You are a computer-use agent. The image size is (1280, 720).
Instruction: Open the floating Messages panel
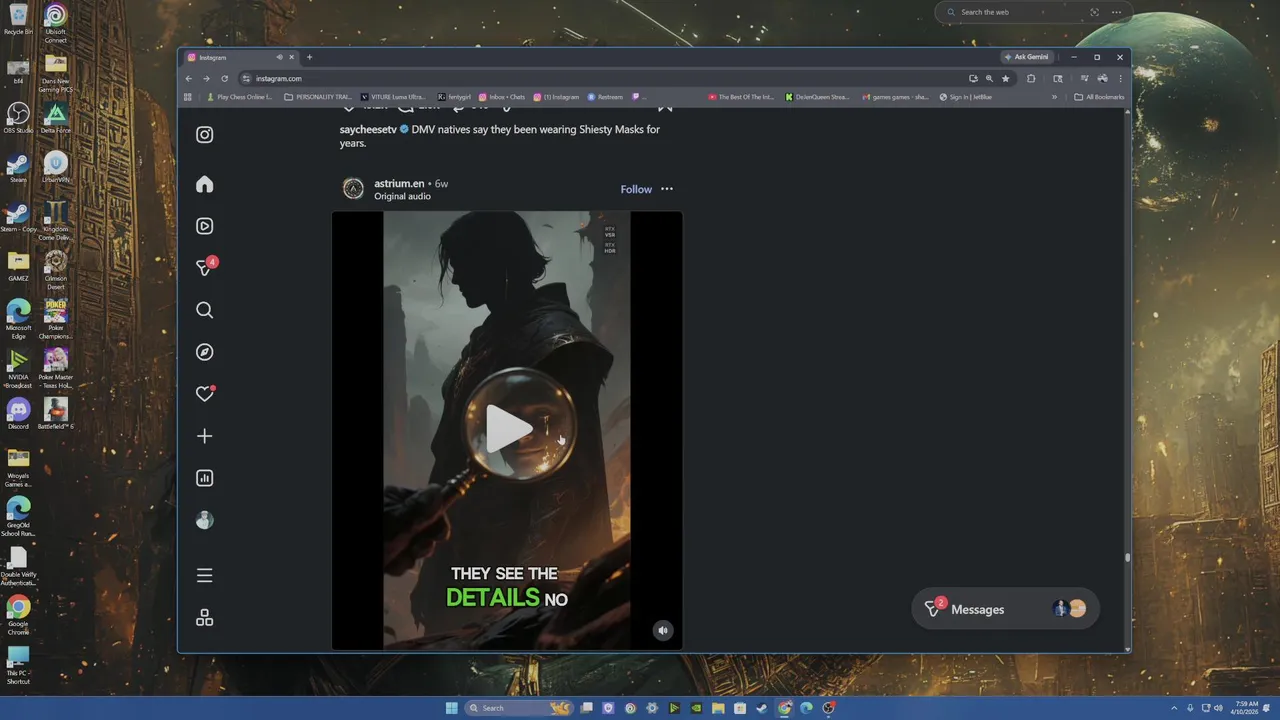point(1005,609)
